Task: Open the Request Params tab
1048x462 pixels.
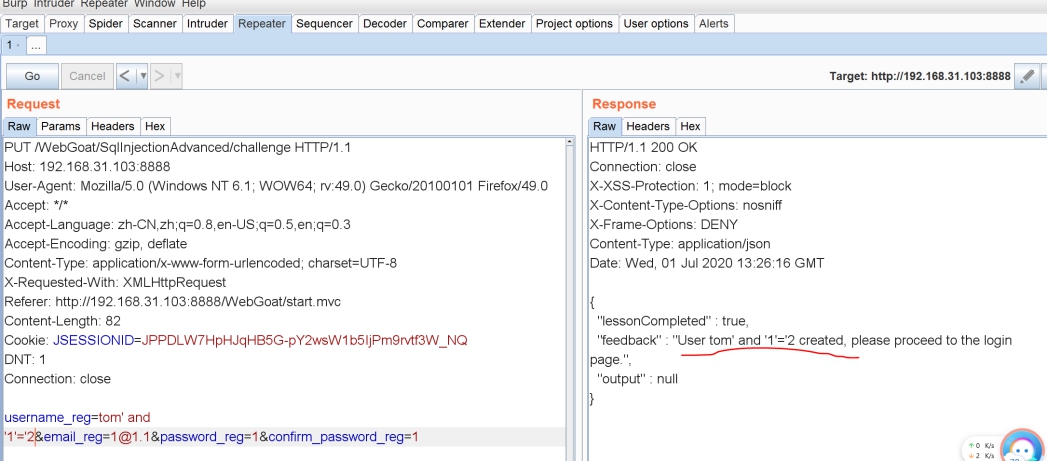Action: (61, 126)
